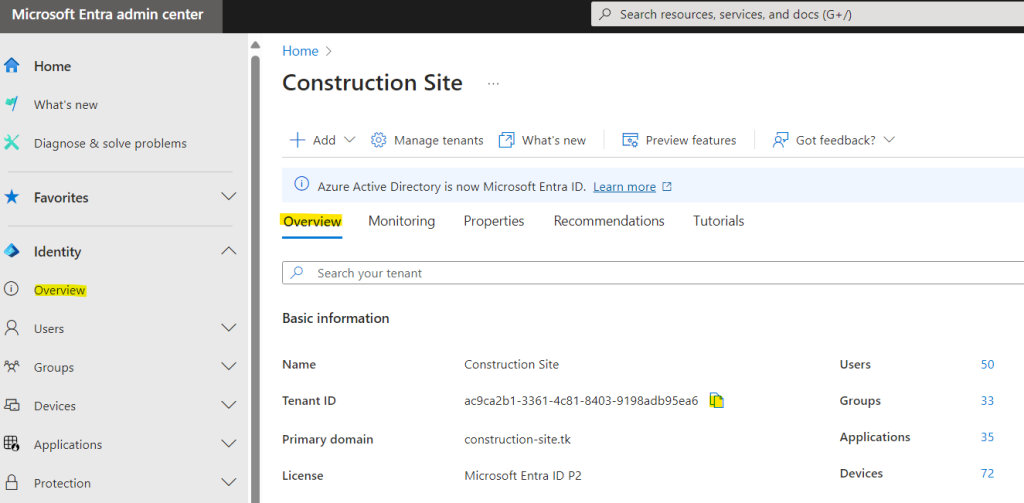The image size is (1024, 503).
Task: Click the Applications grid icon
Action: 11,444
